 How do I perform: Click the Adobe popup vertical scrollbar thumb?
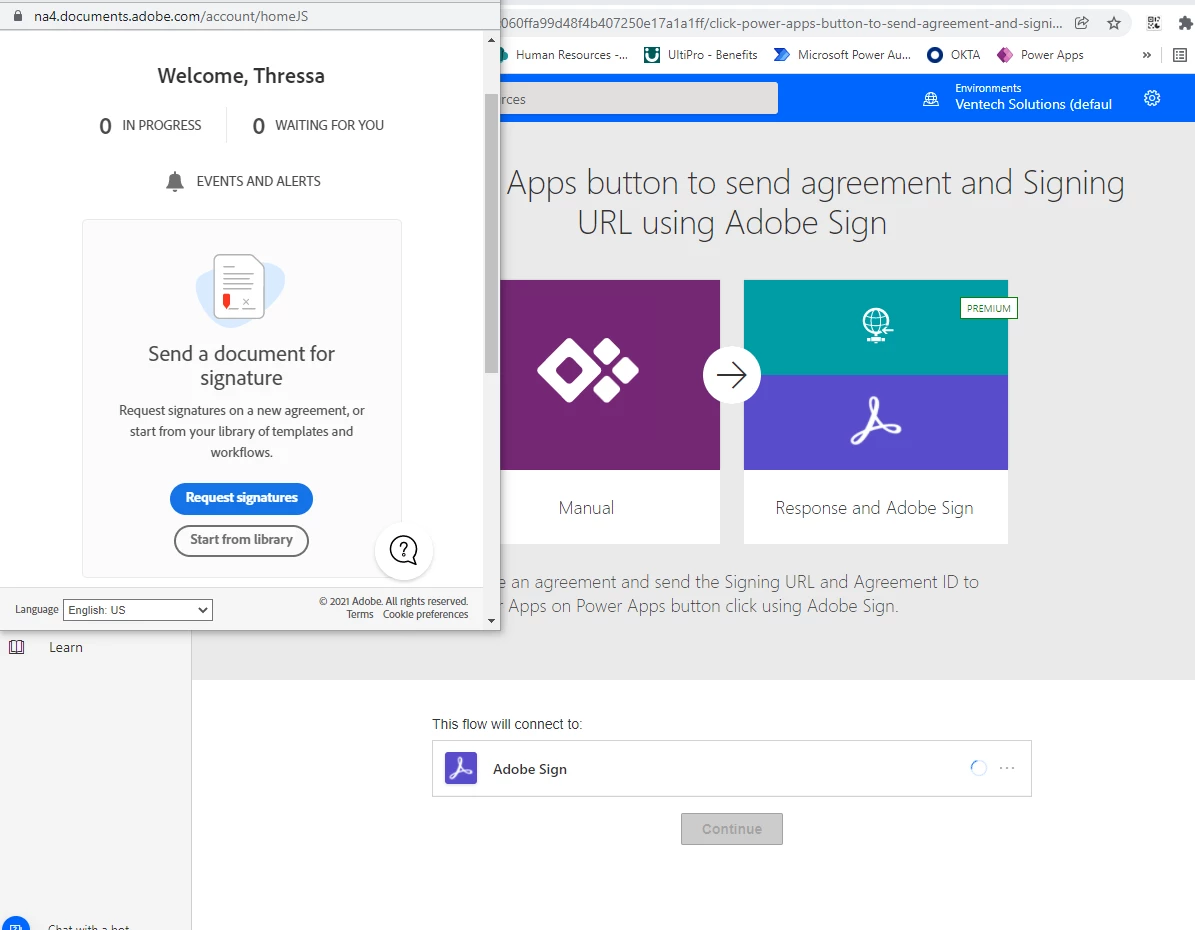(492, 233)
